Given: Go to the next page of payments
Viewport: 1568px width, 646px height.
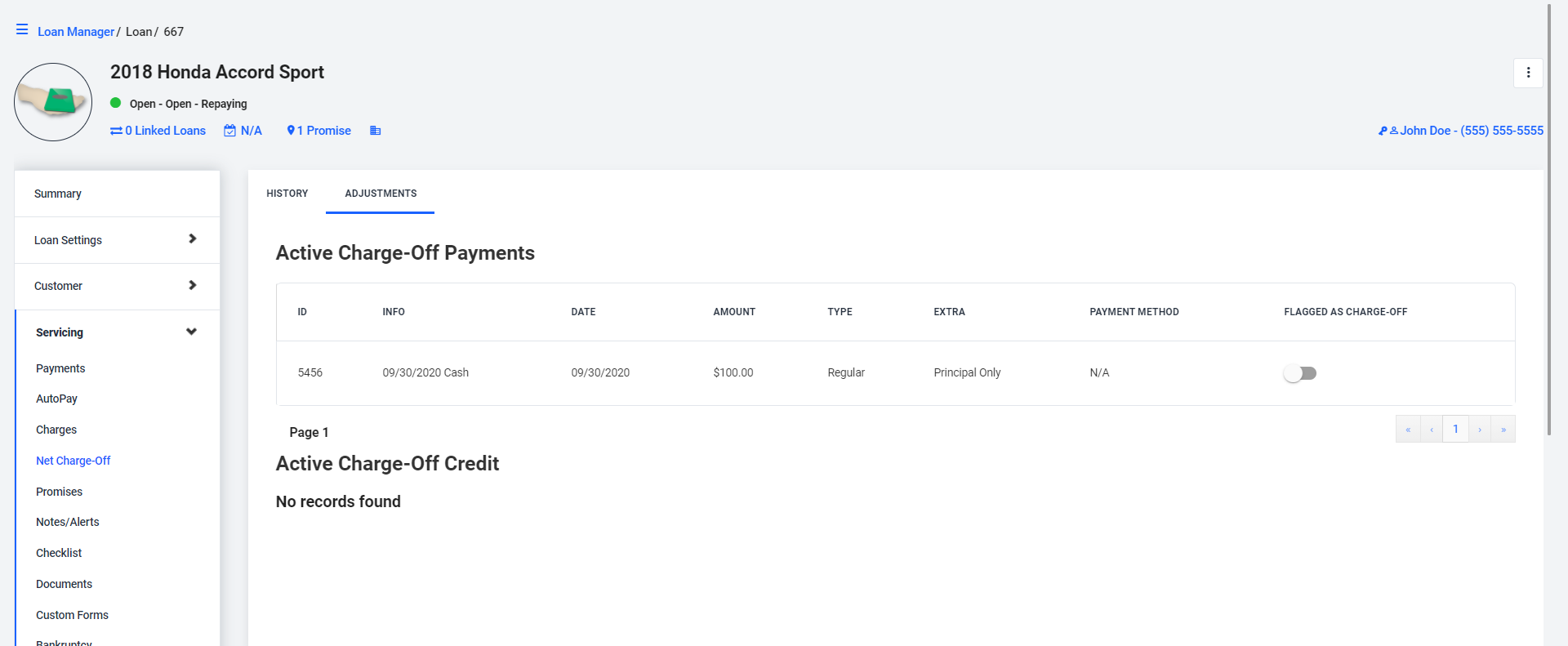Looking at the screenshot, I should click(1480, 429).
